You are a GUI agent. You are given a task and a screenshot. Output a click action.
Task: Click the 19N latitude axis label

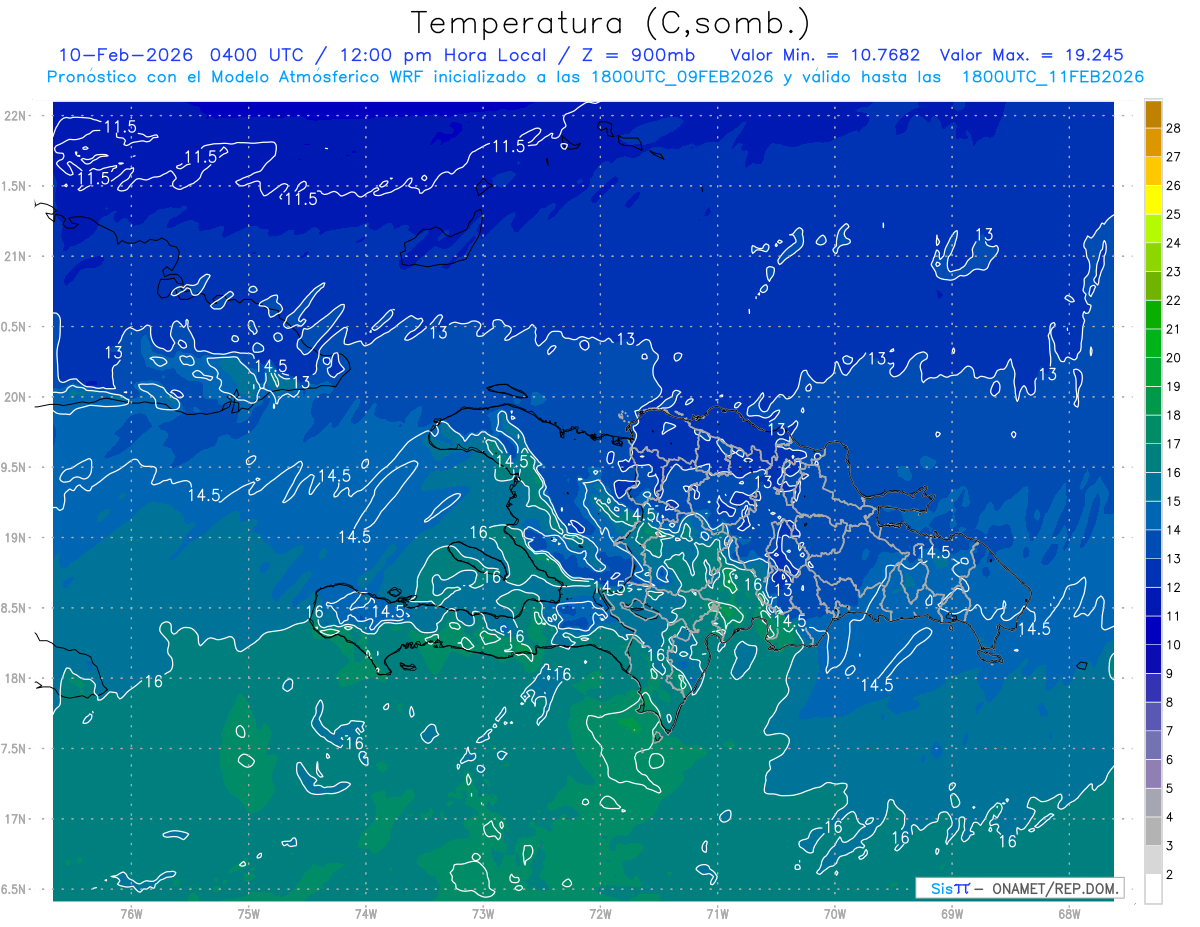pyautogui.click(x=15, y=538)
